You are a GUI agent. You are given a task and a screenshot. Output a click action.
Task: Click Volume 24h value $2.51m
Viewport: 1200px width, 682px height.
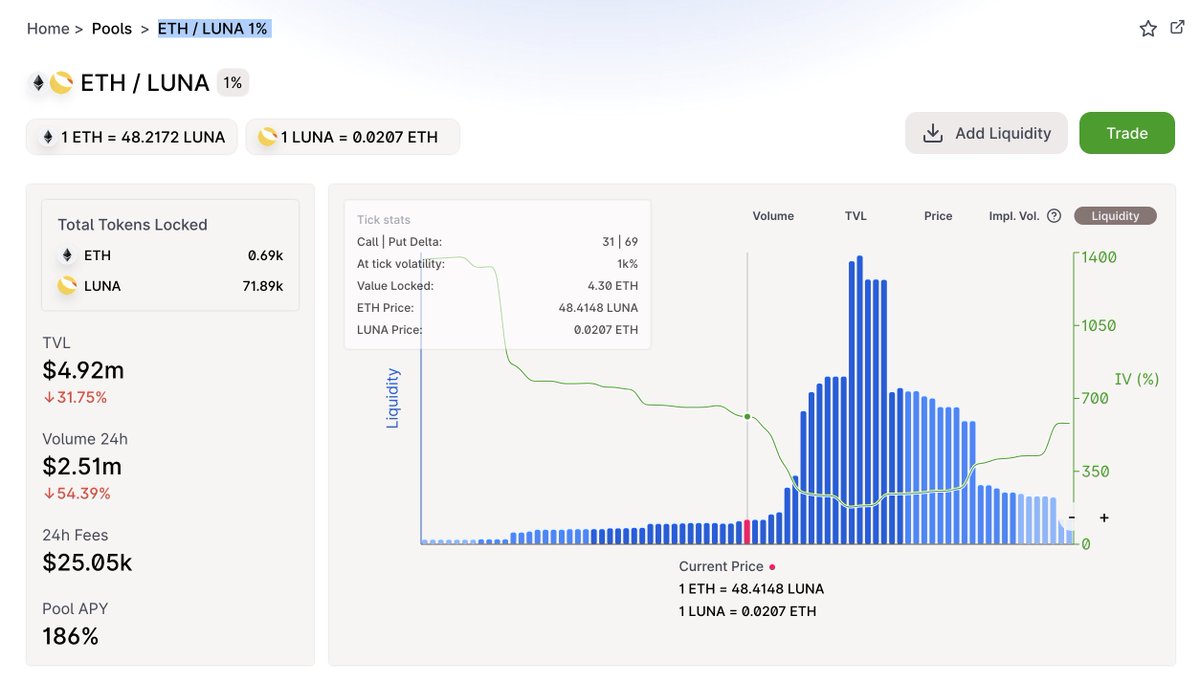pyautogui.click(x=82, y=466)
